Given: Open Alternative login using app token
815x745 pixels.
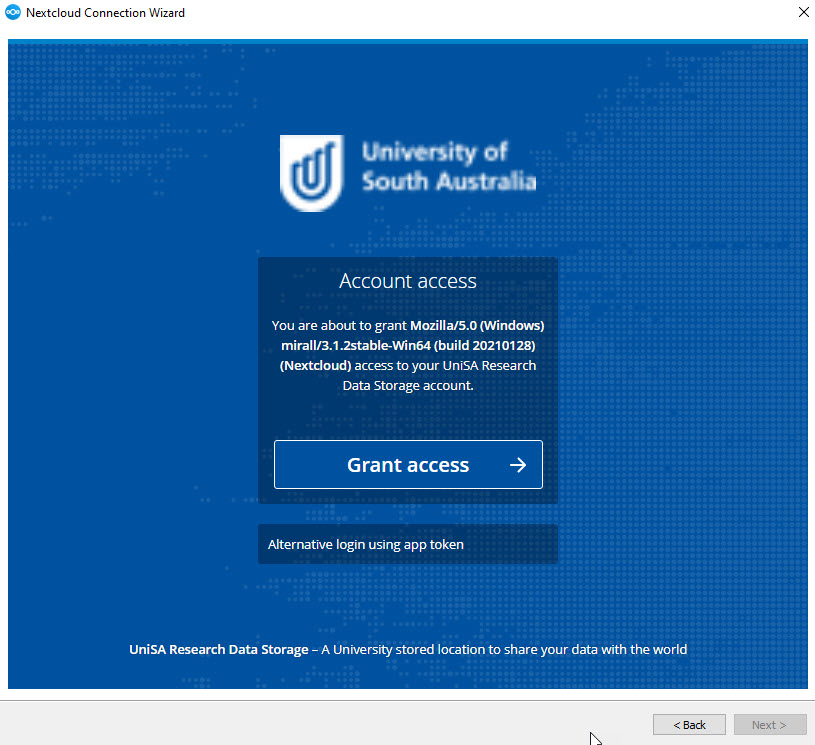Looking at the screenshot, I should [x=366, y=544].
